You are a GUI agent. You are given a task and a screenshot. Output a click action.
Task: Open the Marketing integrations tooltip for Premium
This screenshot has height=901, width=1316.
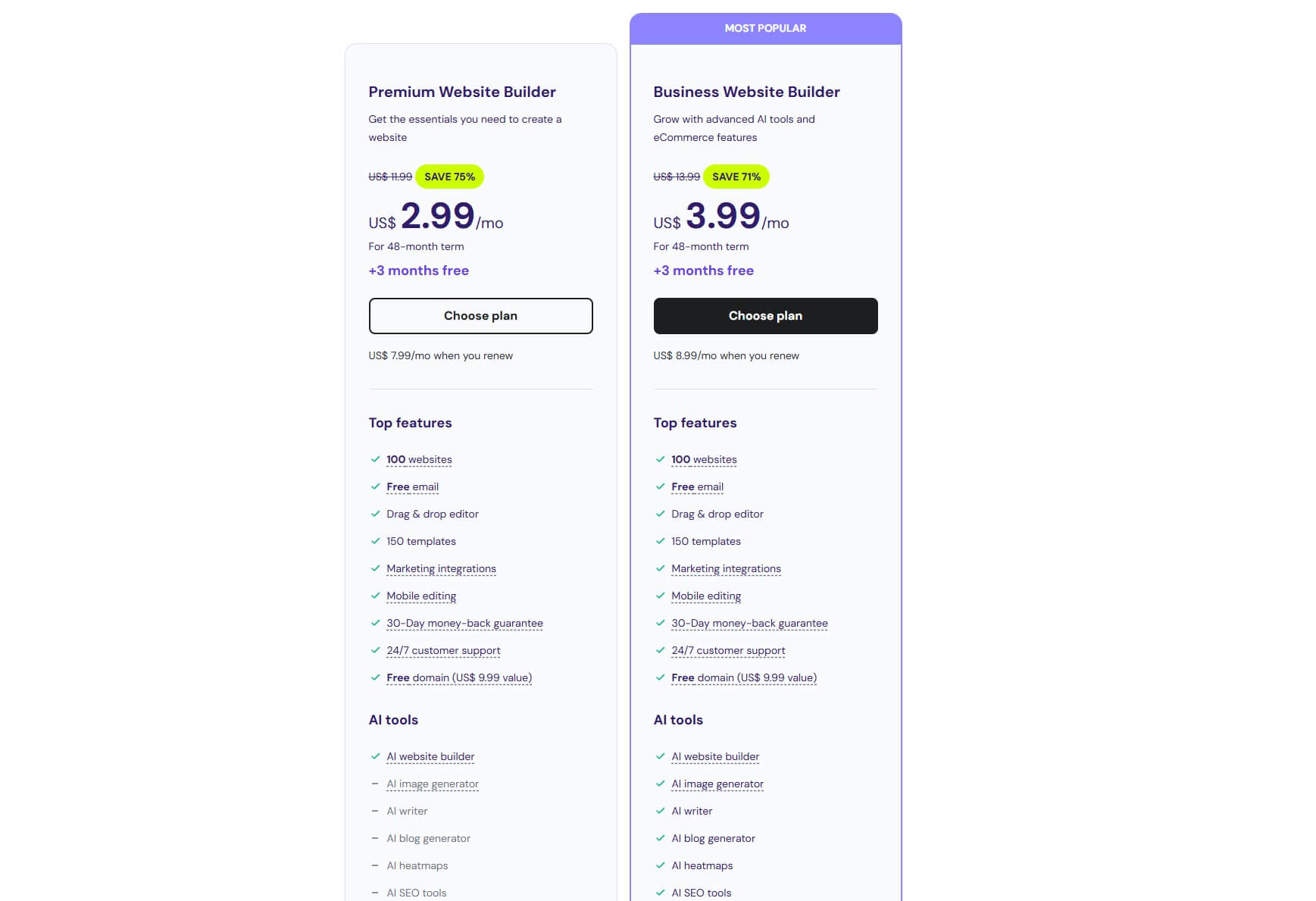coord(442,568)
